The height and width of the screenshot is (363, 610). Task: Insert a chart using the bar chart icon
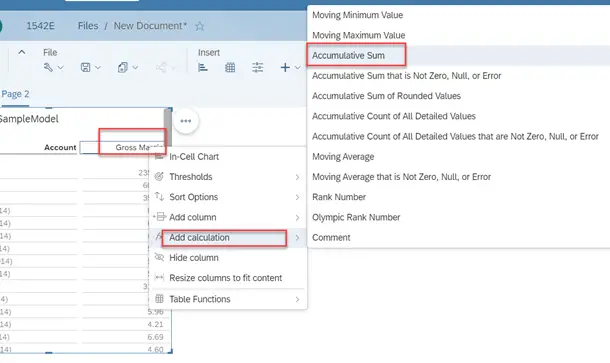(x=203, y=67)
